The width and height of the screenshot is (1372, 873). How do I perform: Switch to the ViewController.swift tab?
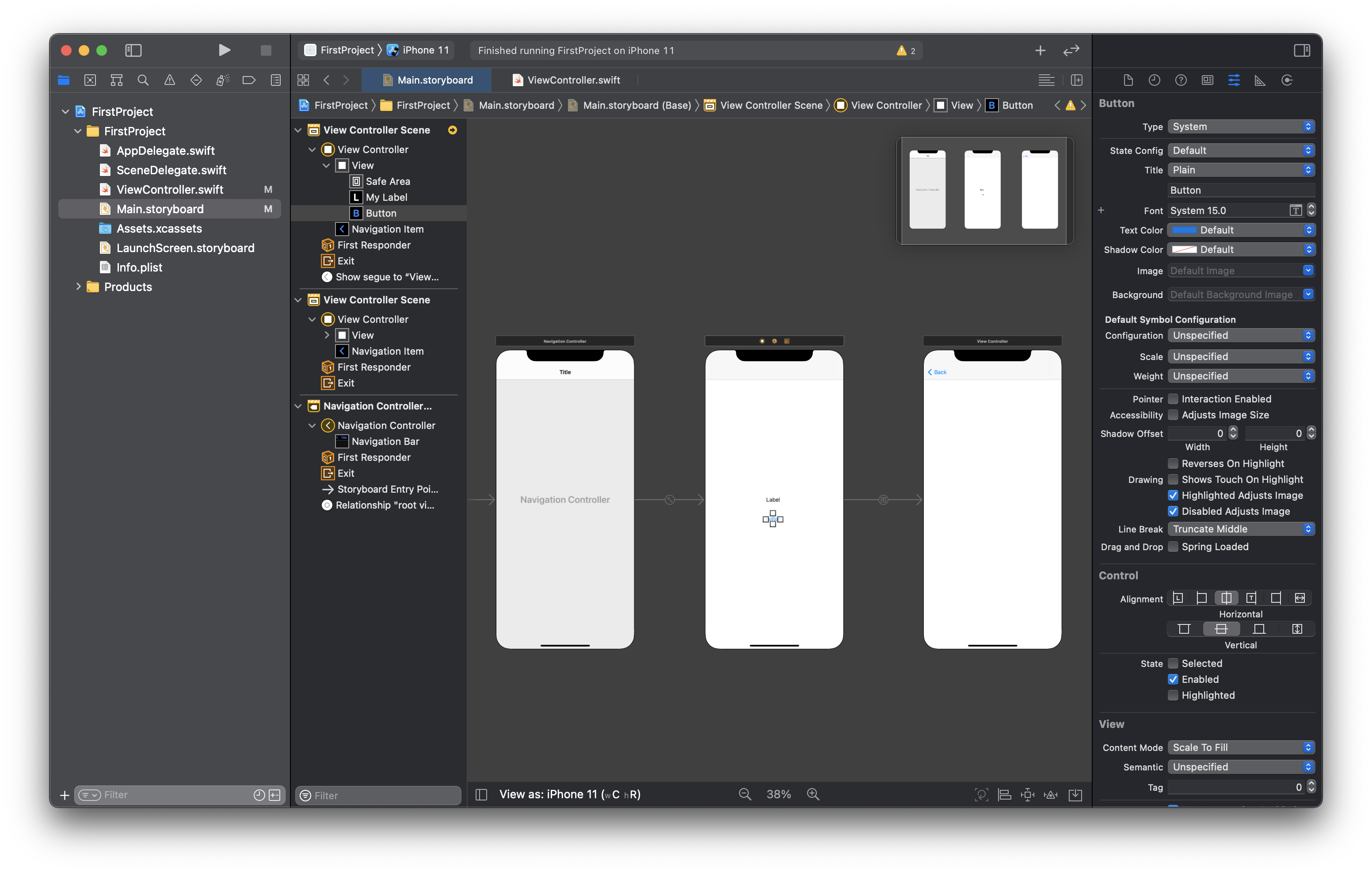pyautogui.click(x=565, y=80)
